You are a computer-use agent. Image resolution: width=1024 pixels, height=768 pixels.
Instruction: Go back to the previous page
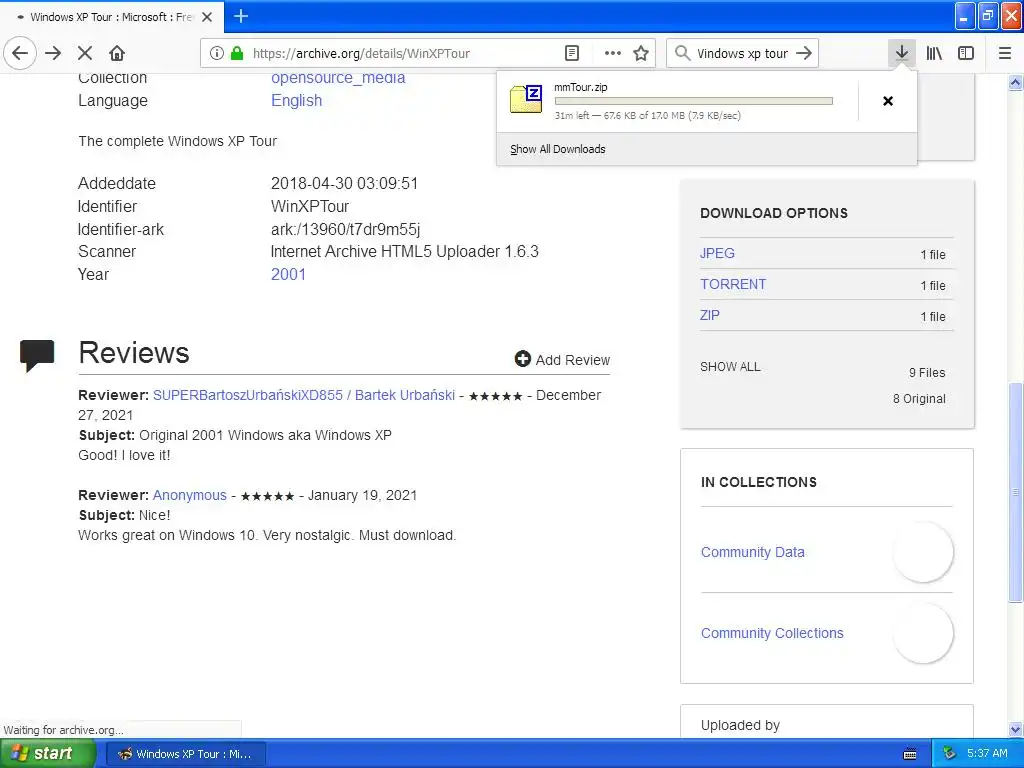[x=20, y=53]
